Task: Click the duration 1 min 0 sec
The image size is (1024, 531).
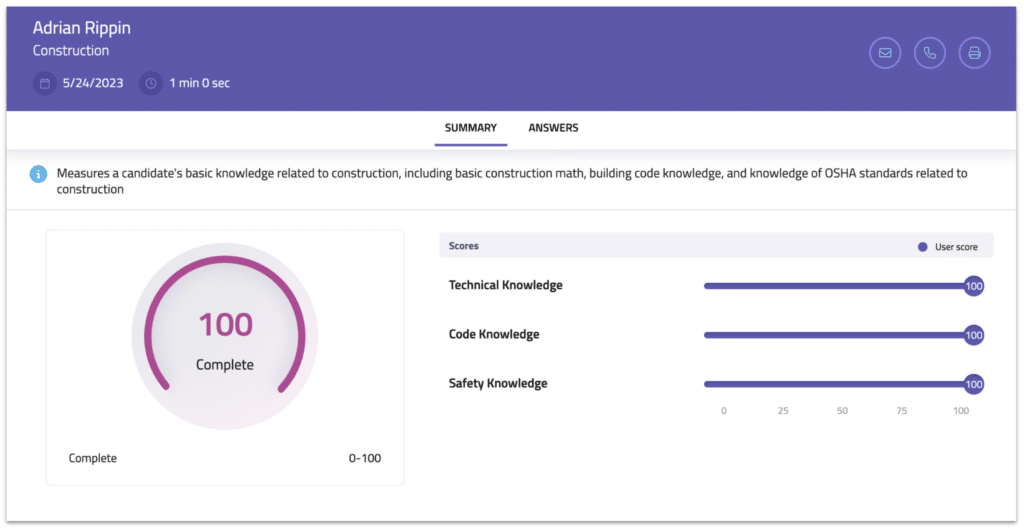Action: coord(199,83)
